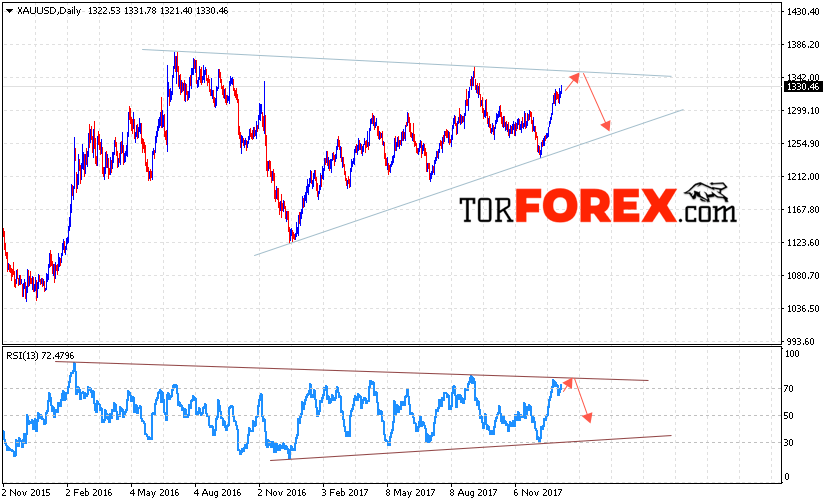Select the lower brown RSI trendline
The width and height of the screenshot is (824, 504).
471,448
